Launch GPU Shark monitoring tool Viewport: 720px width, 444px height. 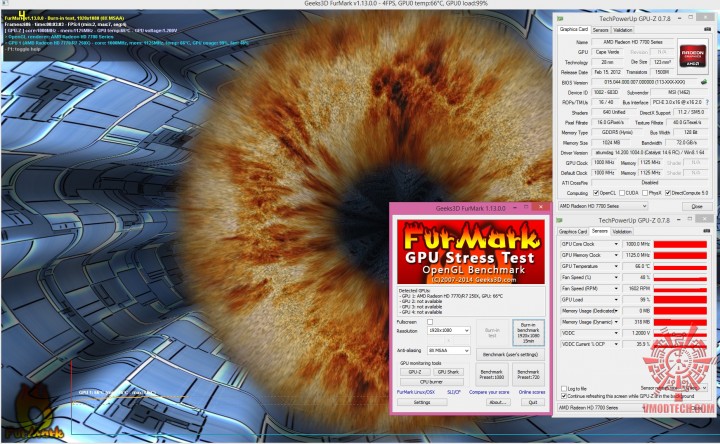tap(448, 372)
